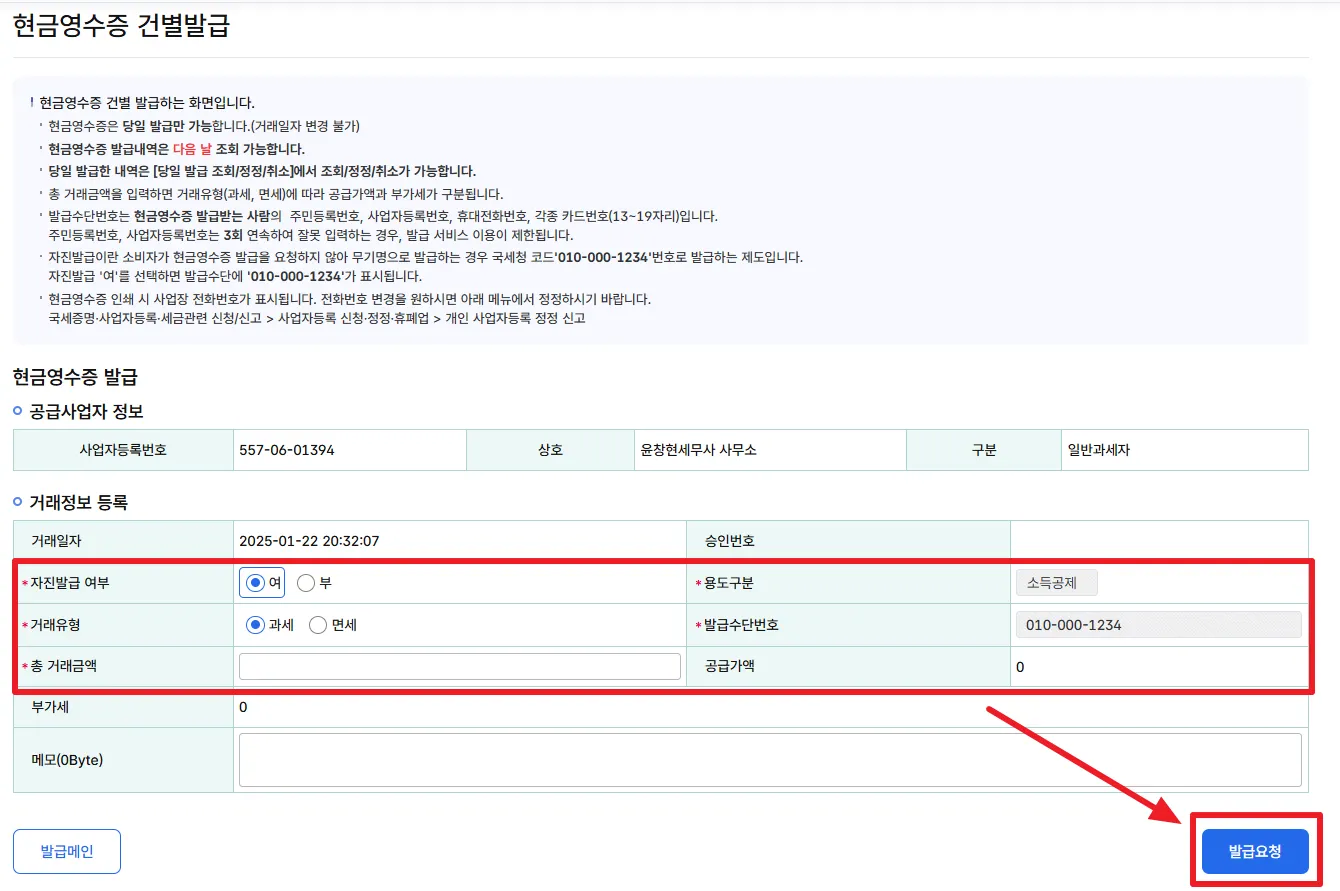
Task: Click the notice mentioning 거래일자 변경 불가
Action: pyautogui.click(x=204, y=126)
